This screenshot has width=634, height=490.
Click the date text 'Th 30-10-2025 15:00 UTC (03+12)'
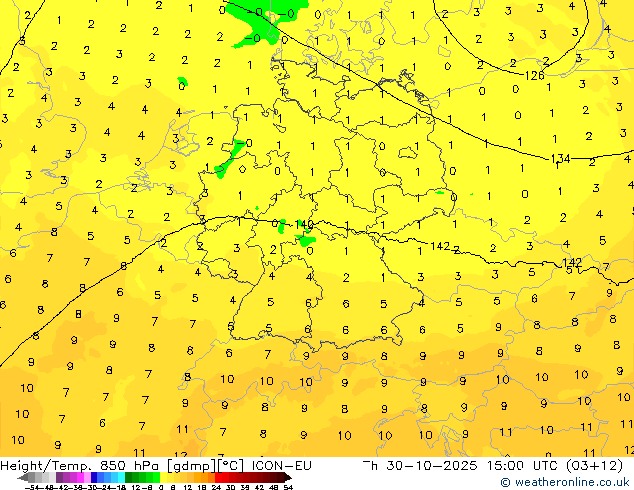pos(492,466)
